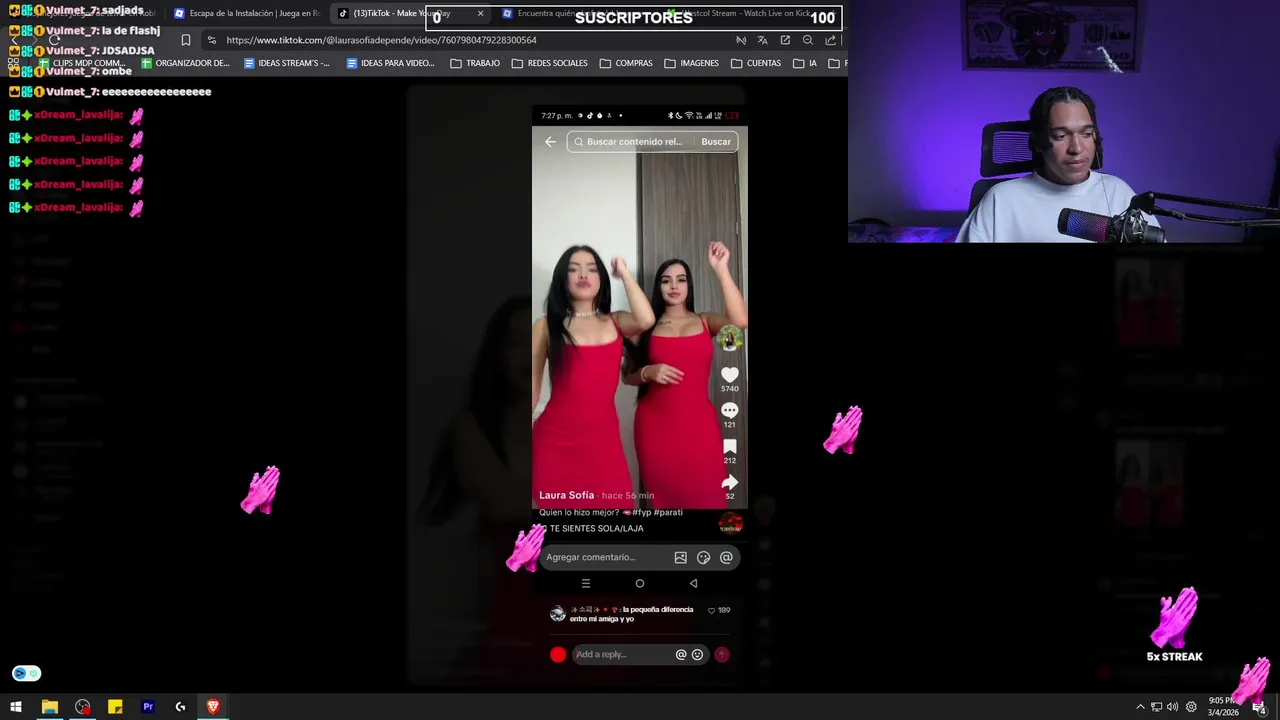Open the creator's profile avatar on the video
Screen dimensions: 1280x720
730,339
